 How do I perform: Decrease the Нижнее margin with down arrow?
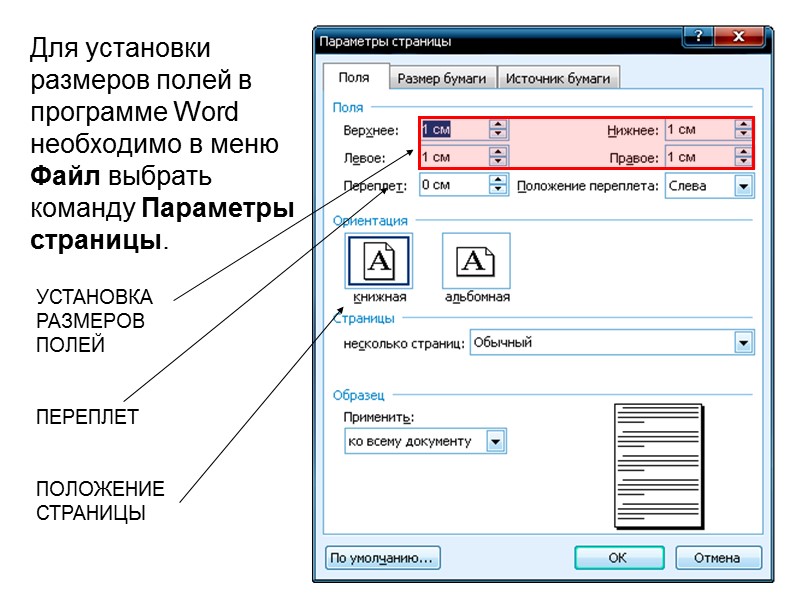pyautogui.click(x=743, y=134)
